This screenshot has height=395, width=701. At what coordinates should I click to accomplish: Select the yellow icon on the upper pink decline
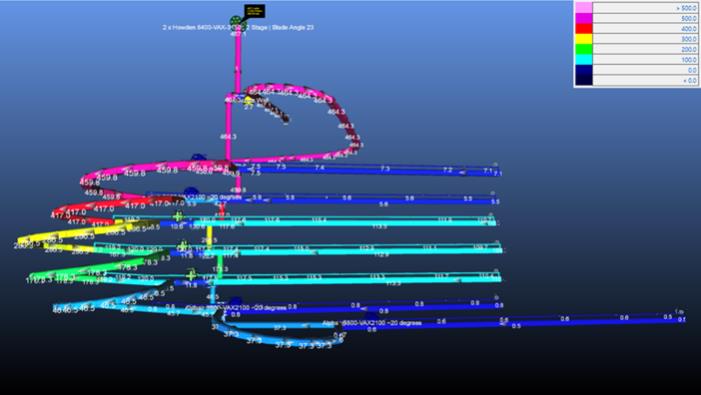[249, 101]
